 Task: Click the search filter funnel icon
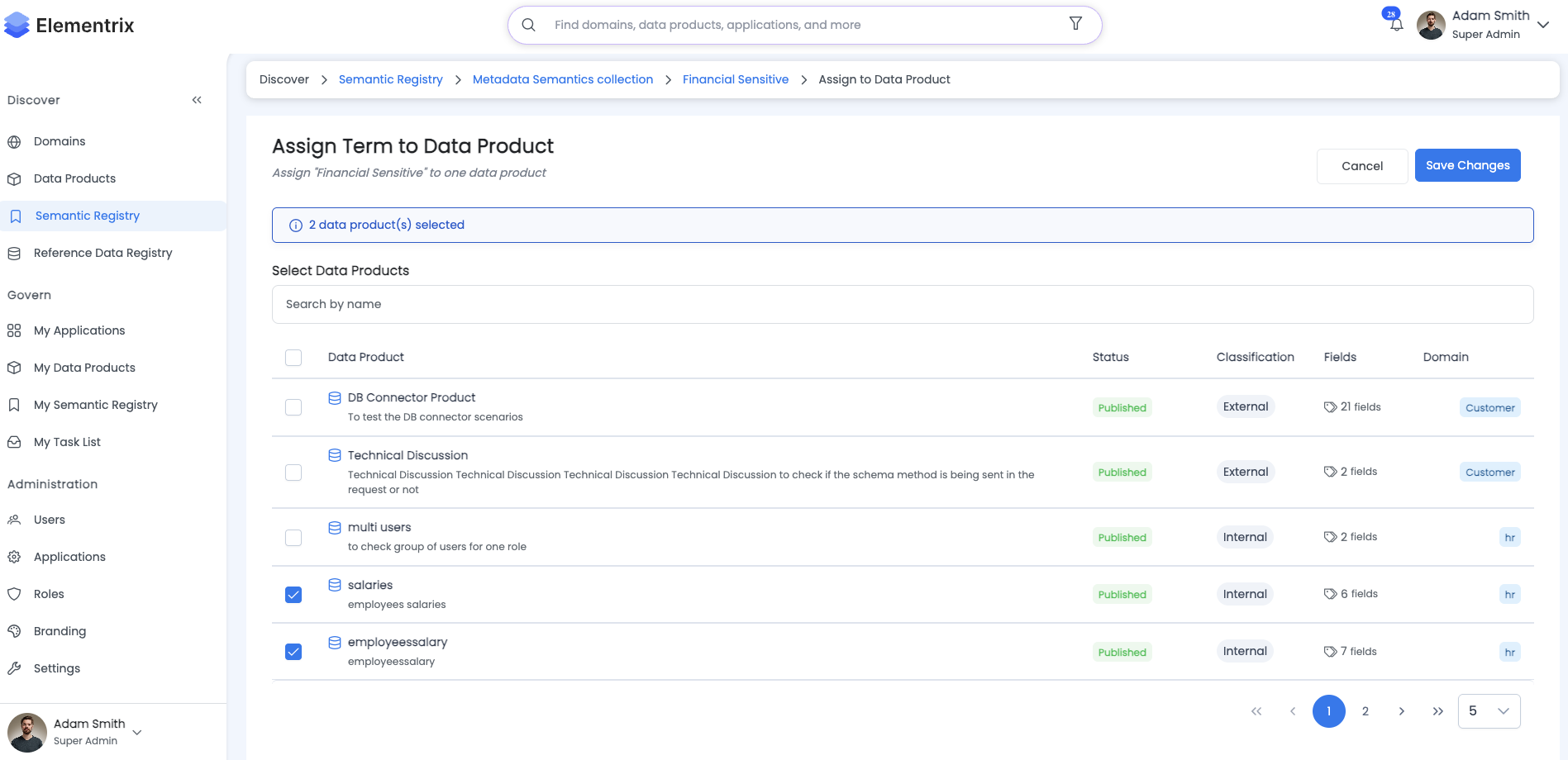click(x=1075, y=24)
